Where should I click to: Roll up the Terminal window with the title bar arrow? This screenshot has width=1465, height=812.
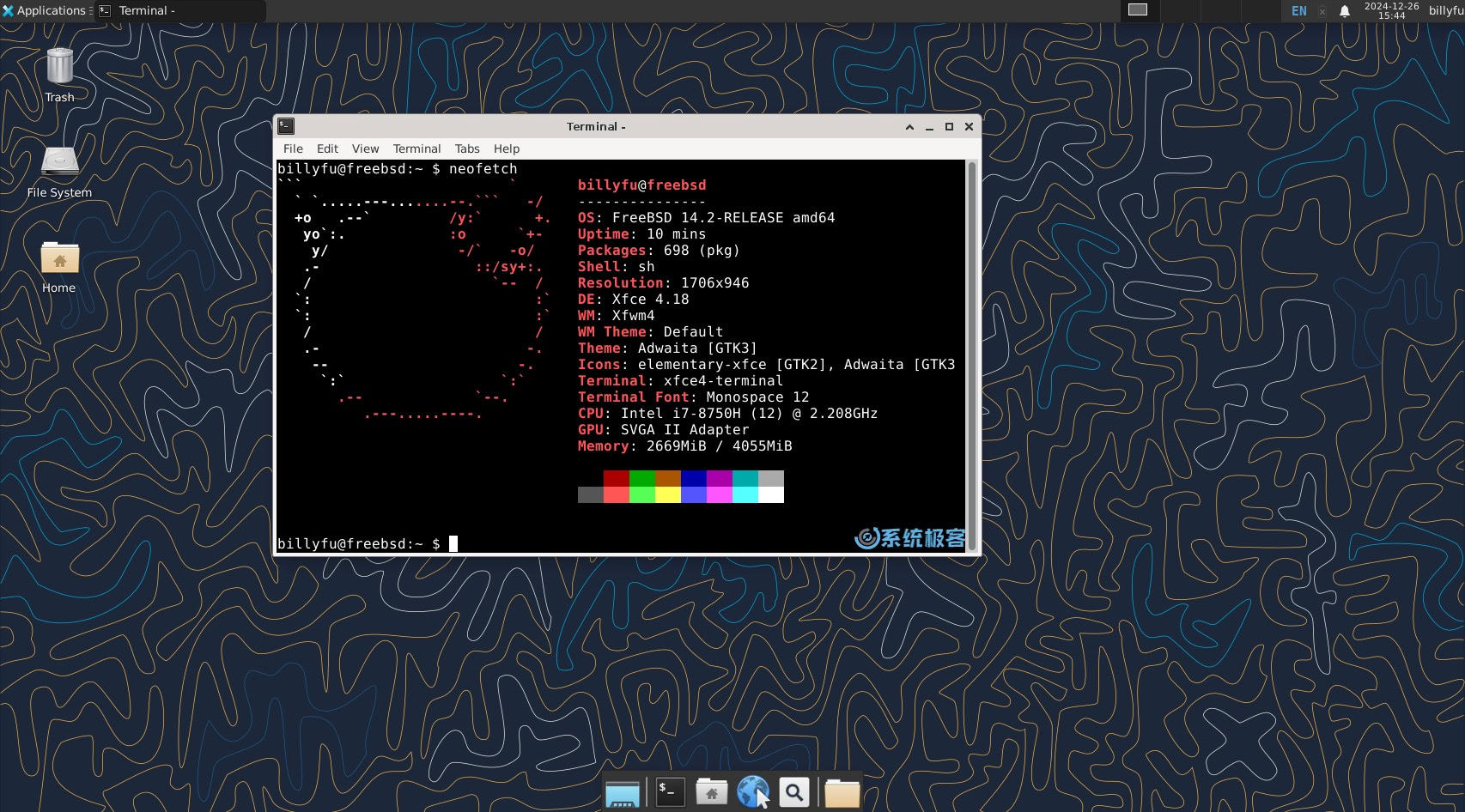click(909, 127)
